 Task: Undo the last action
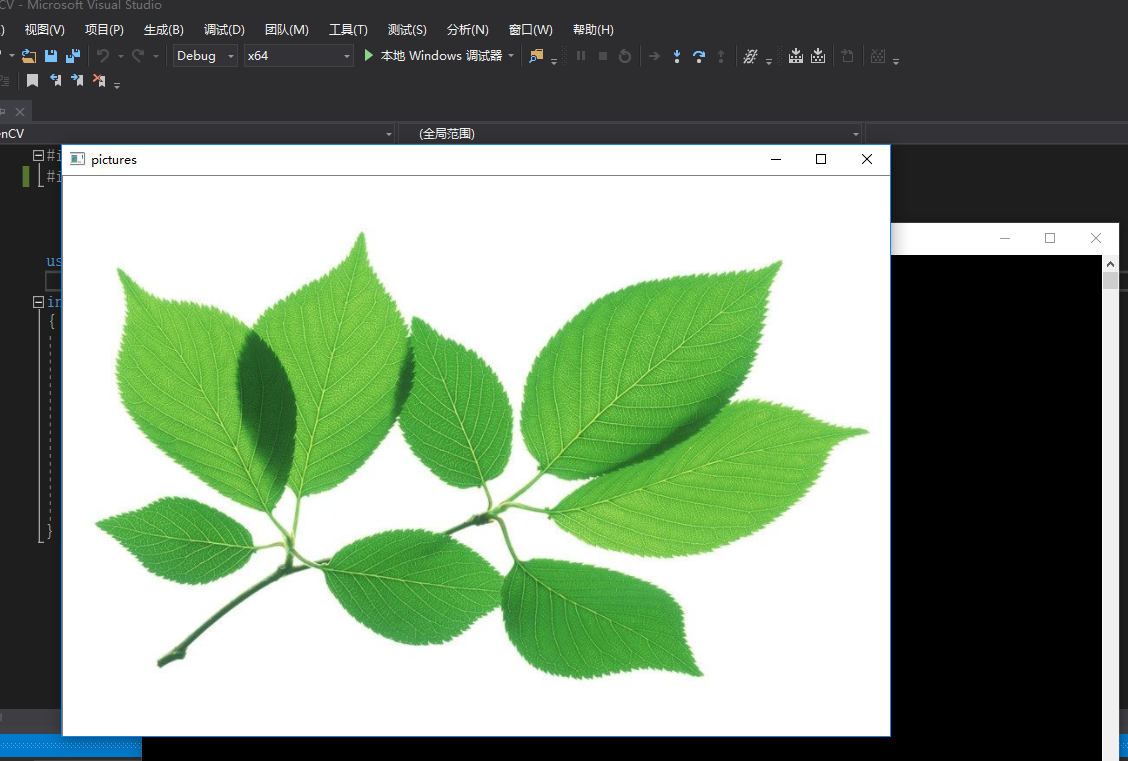(104, 56)
